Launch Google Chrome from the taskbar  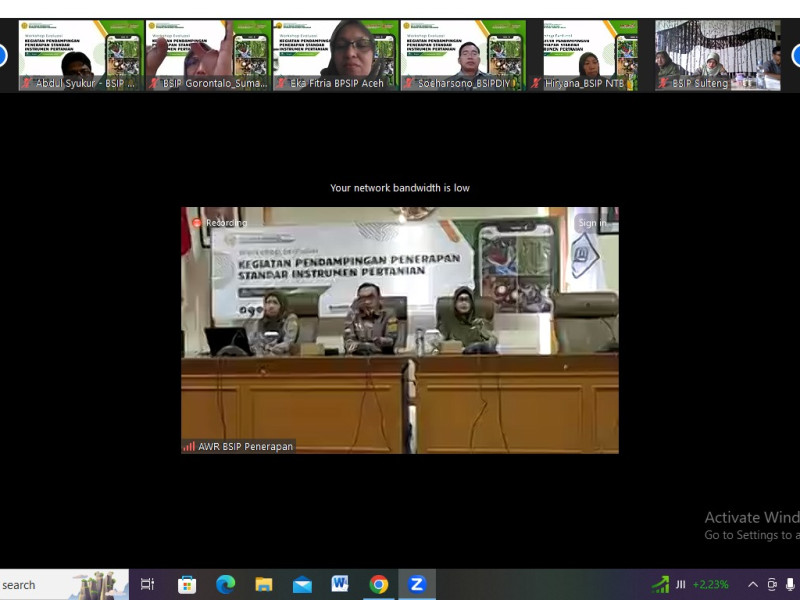378,584
